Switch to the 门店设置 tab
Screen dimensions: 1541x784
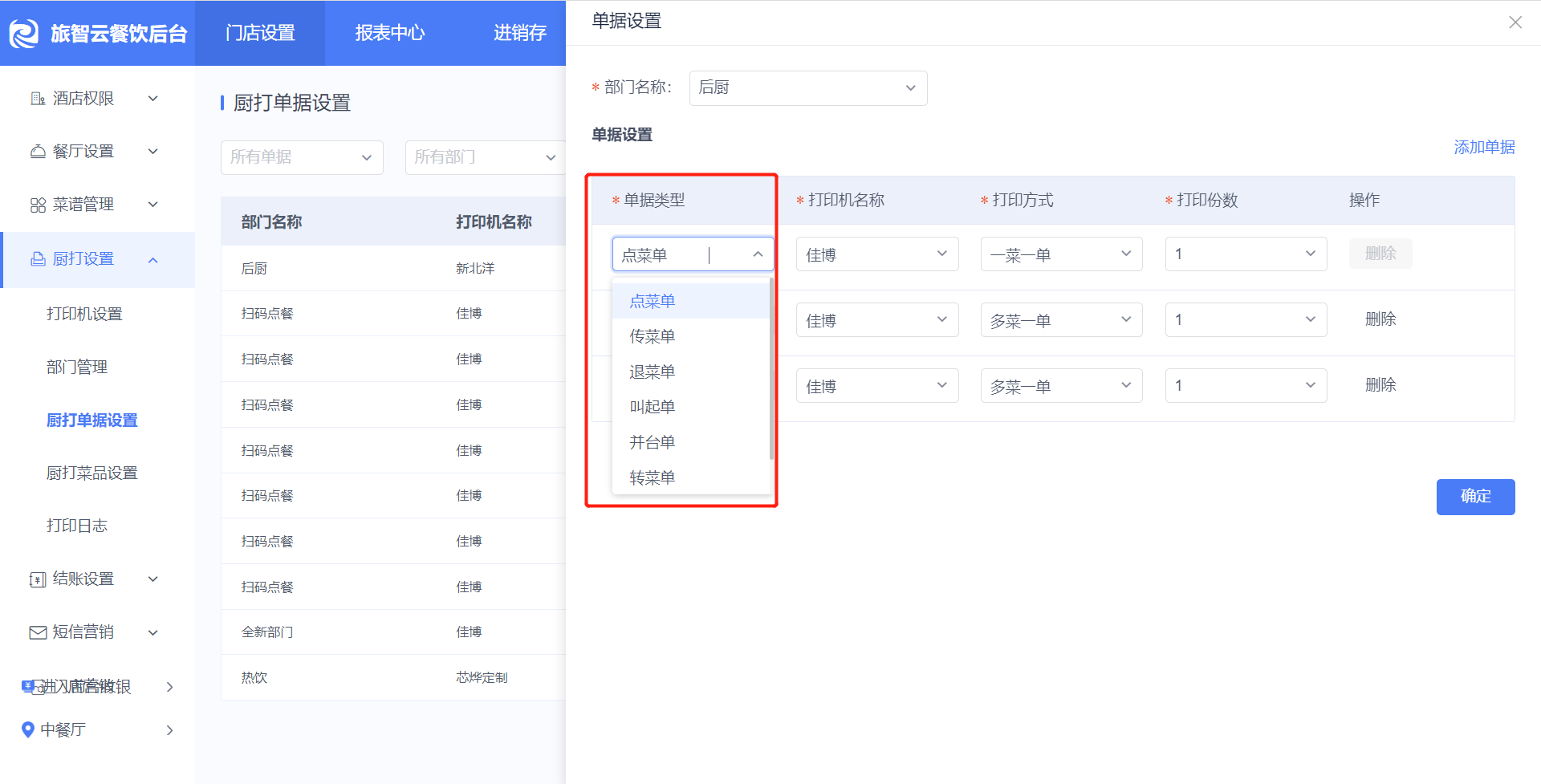pos(260,33)
